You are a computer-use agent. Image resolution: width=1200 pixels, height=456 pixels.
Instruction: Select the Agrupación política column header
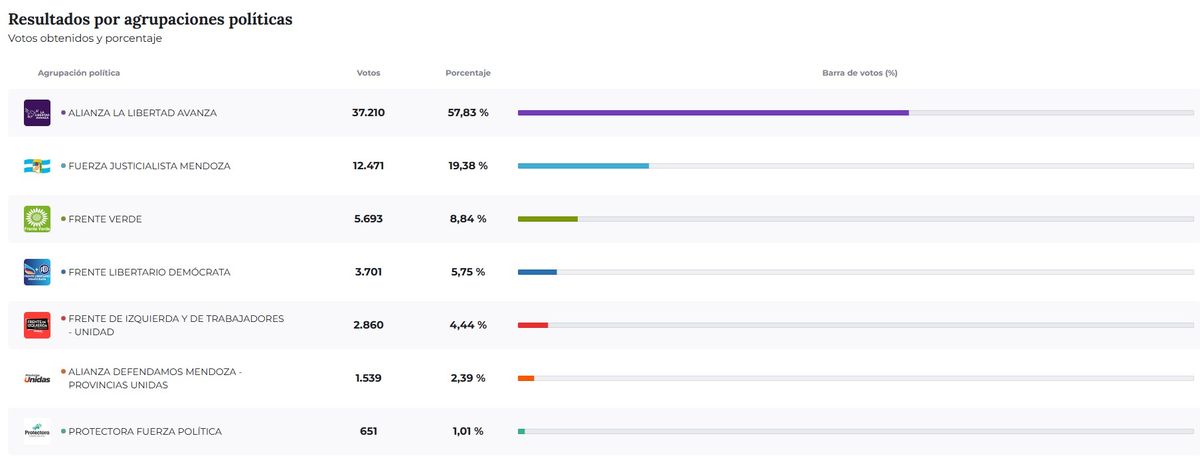click(79, 73)
